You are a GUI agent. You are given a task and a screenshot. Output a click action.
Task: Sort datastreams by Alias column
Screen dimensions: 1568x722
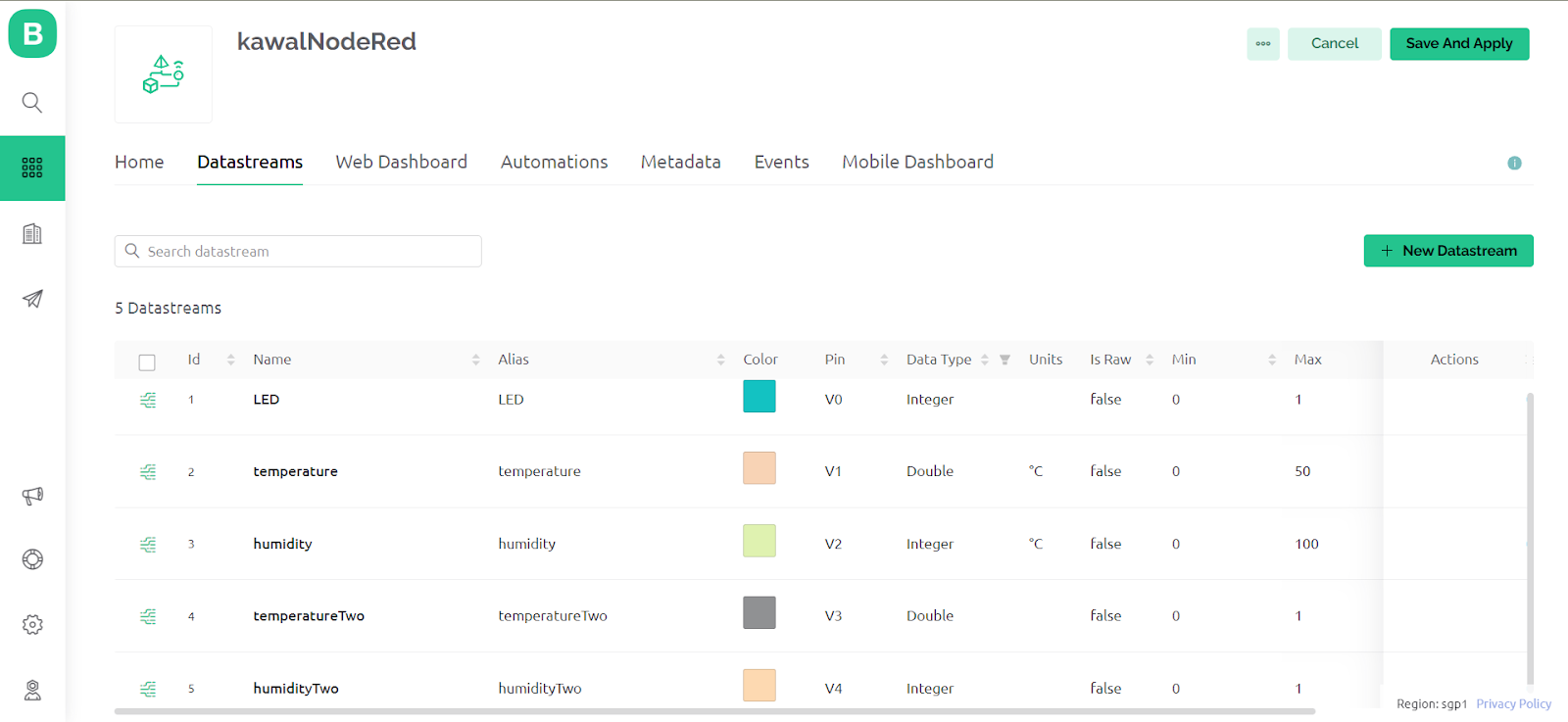pos(721,360)
